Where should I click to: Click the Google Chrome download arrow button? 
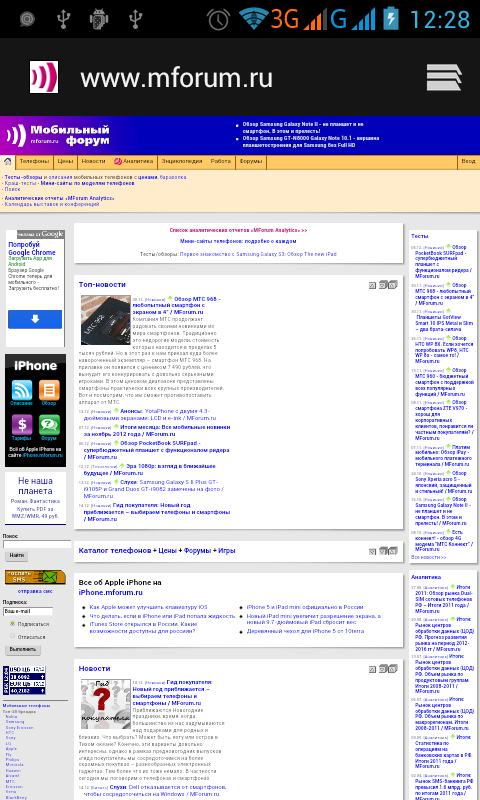click(35, 319)
